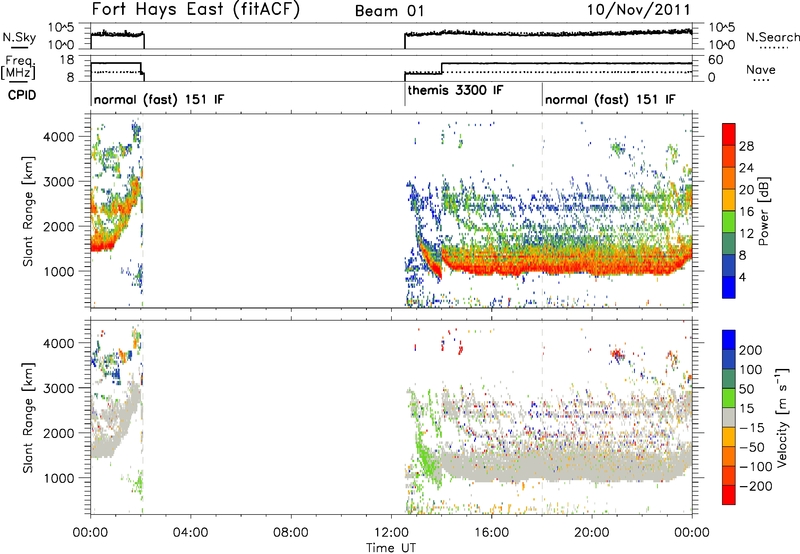Click the red power backscatter band near 16:00

[491, 264]
